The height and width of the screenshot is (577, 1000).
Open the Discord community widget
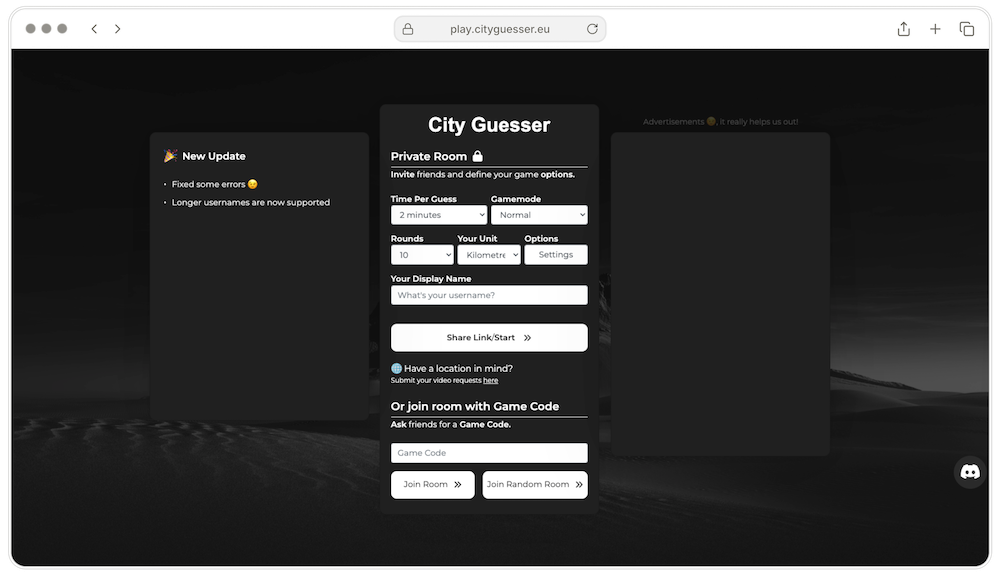(x=969, y=471)
